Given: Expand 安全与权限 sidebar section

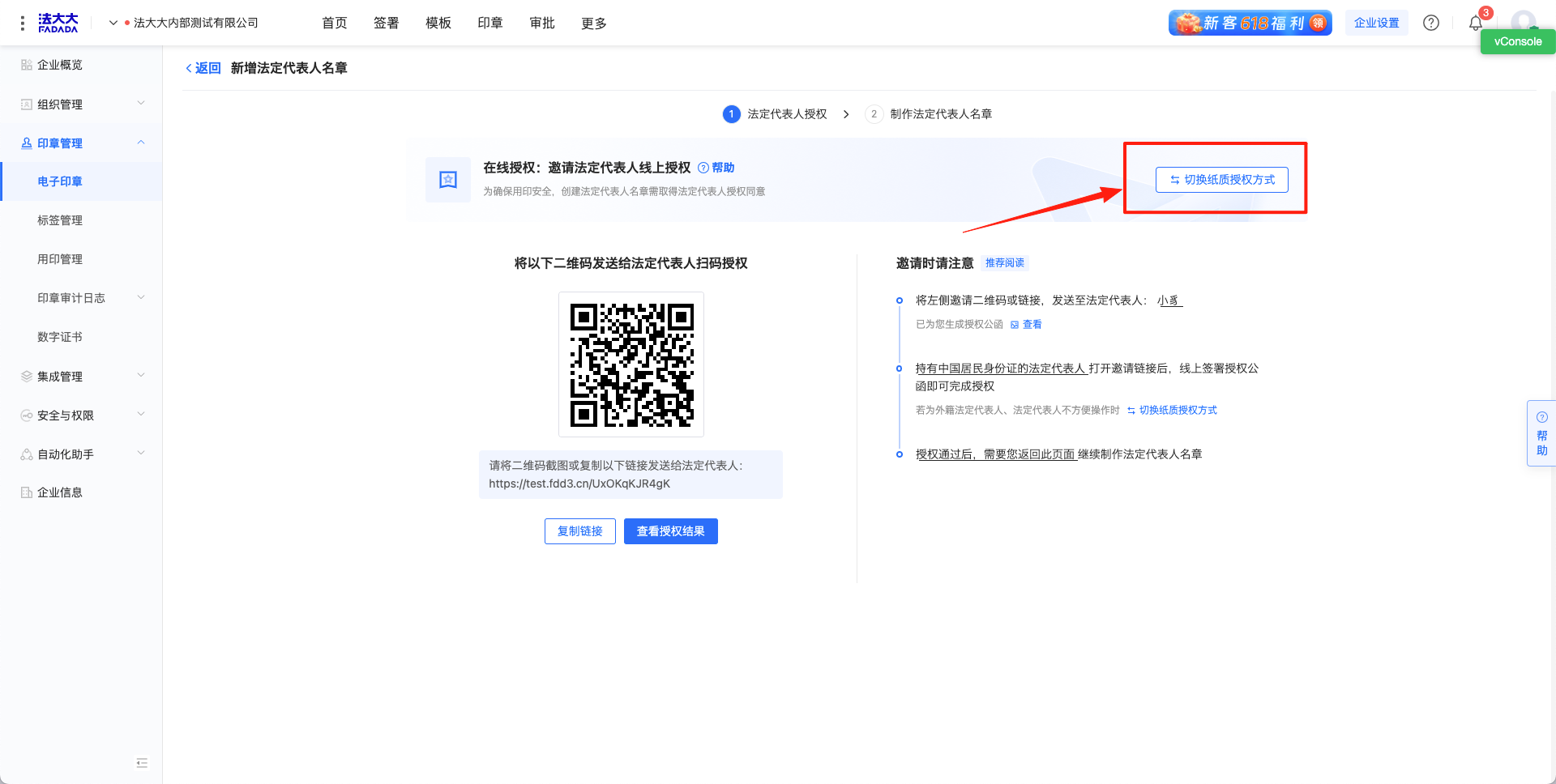Looking at the screenshot, I should 81,415.
